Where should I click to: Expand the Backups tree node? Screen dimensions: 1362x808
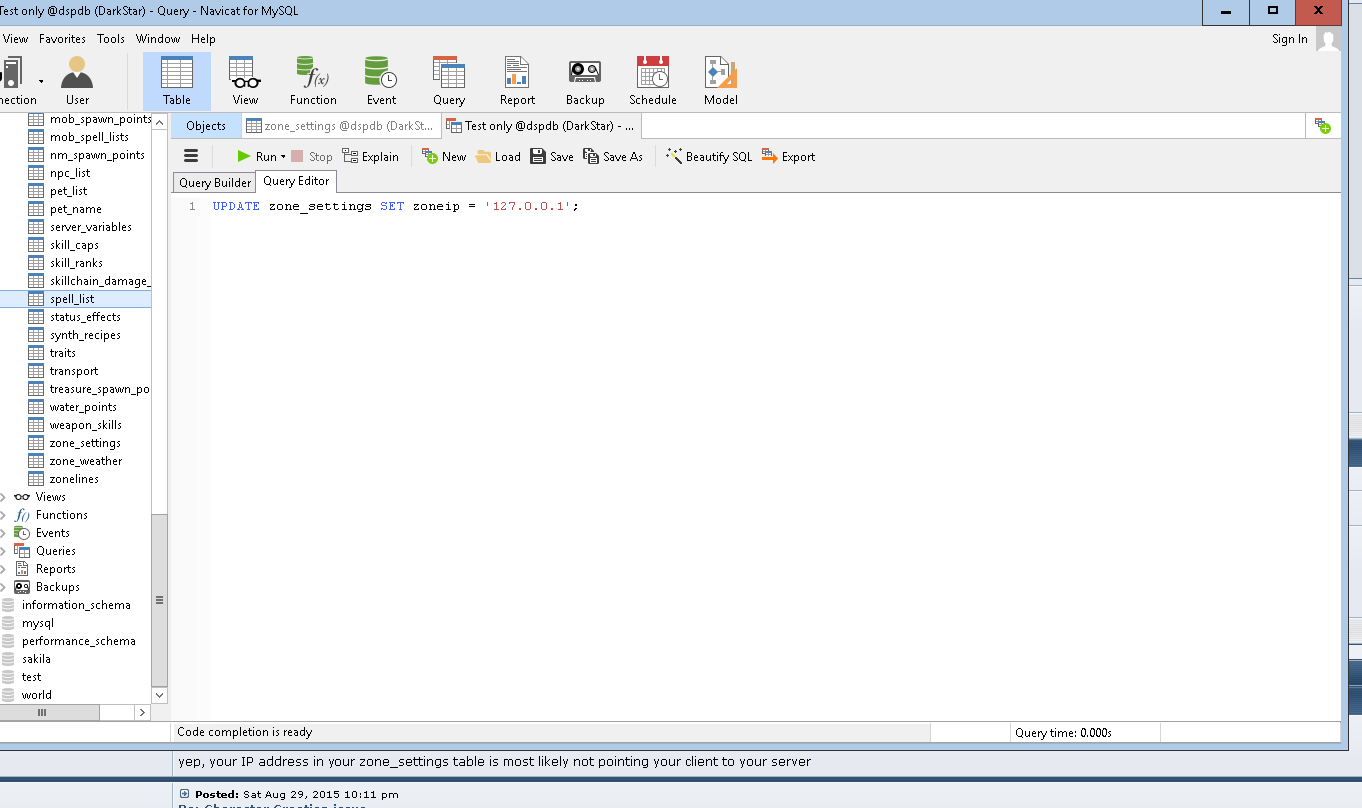(x=4, y=587)
